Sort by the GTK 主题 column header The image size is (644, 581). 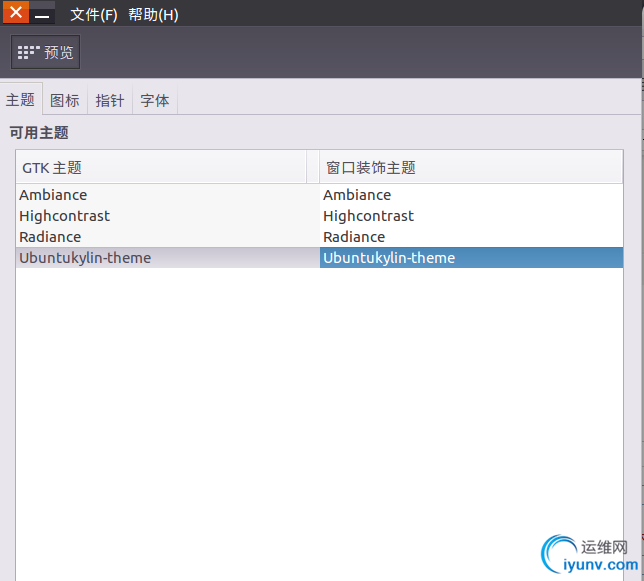161,167
